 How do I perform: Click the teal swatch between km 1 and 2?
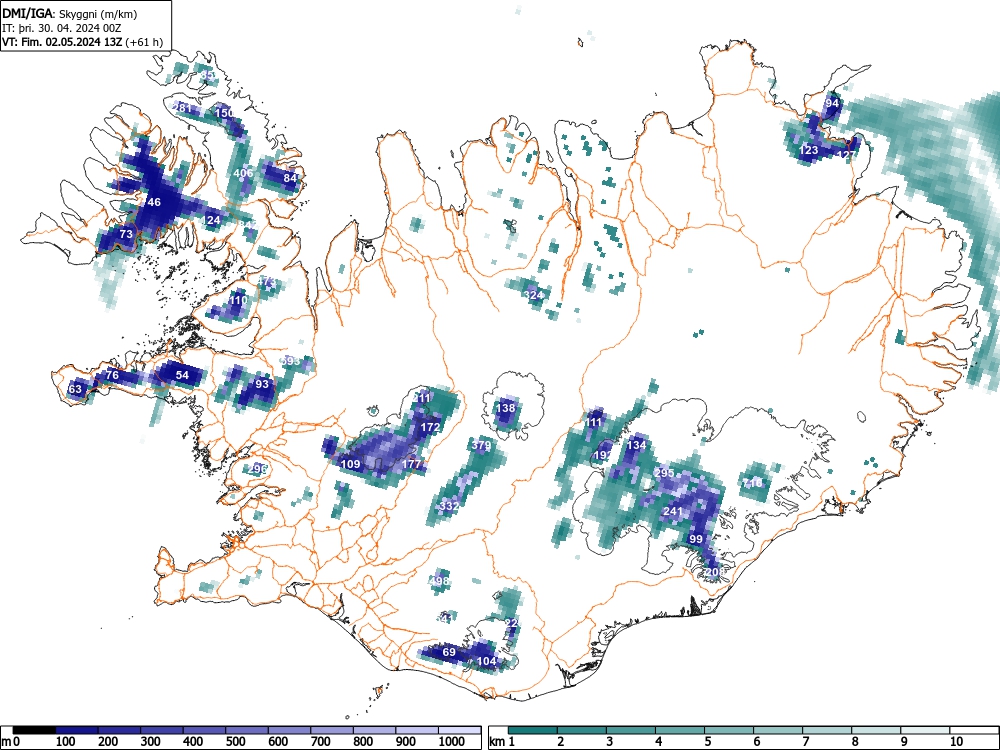coord(533,730)
